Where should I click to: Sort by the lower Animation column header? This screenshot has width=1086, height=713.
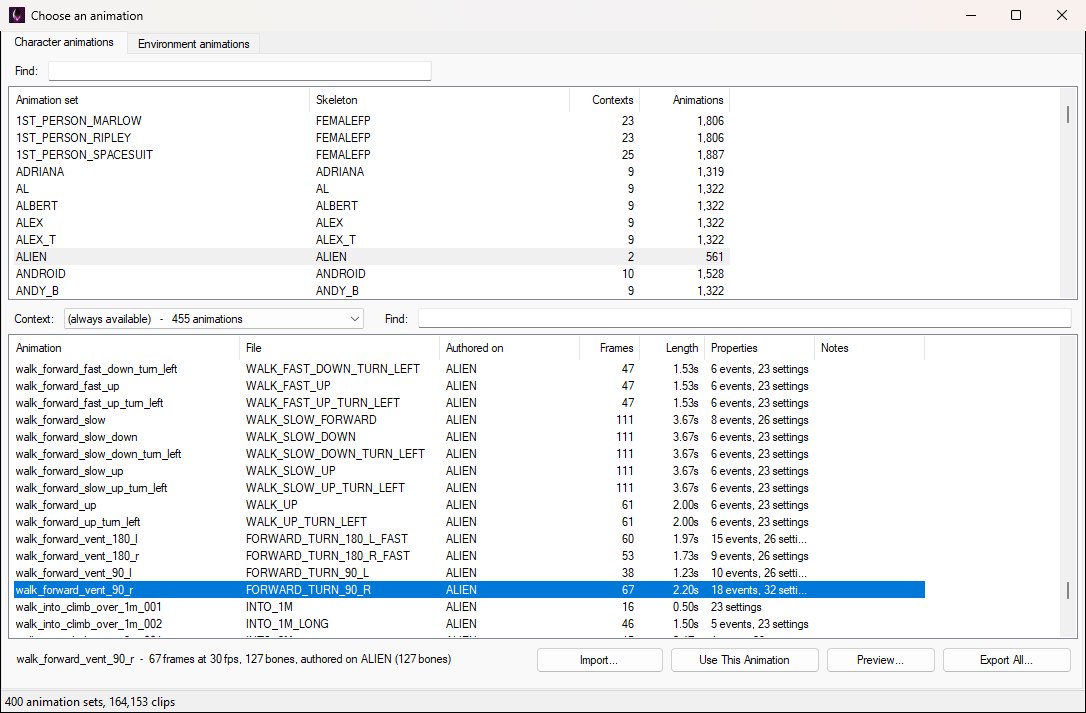pos(125,348)
